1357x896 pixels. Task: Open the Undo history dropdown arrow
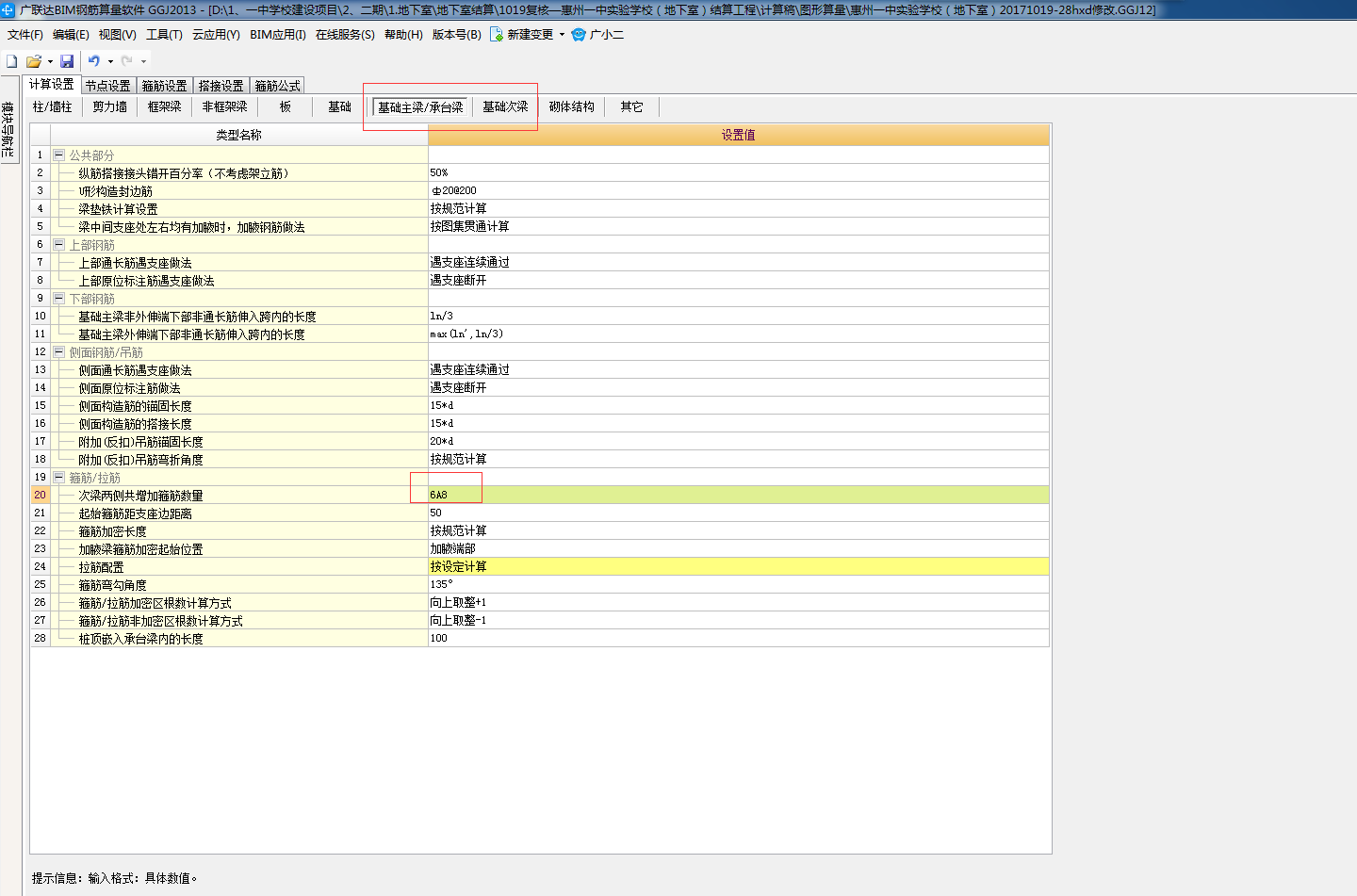(110, 61)
